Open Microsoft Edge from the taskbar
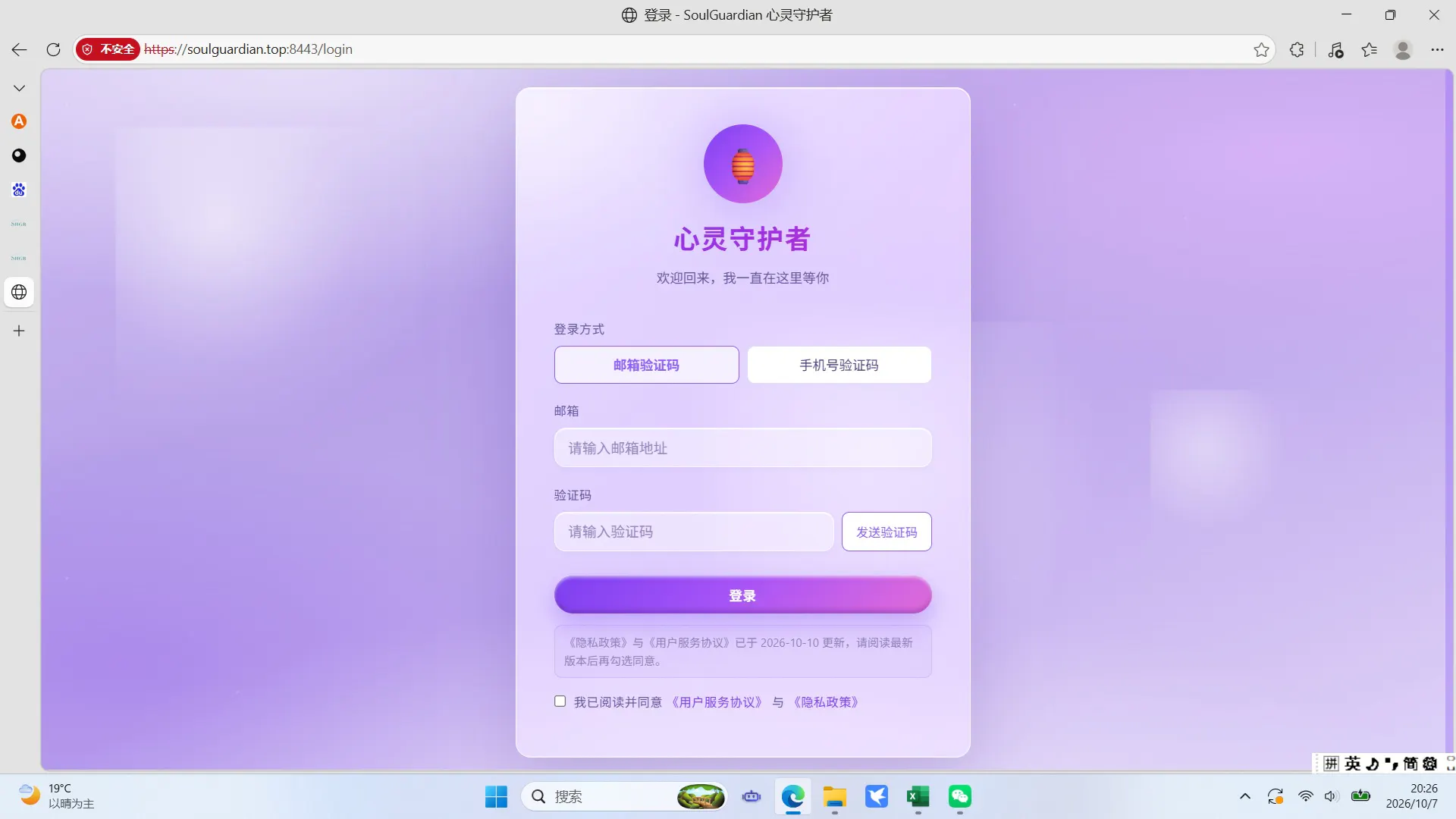 pyautogui.click(x=793, y=796)
